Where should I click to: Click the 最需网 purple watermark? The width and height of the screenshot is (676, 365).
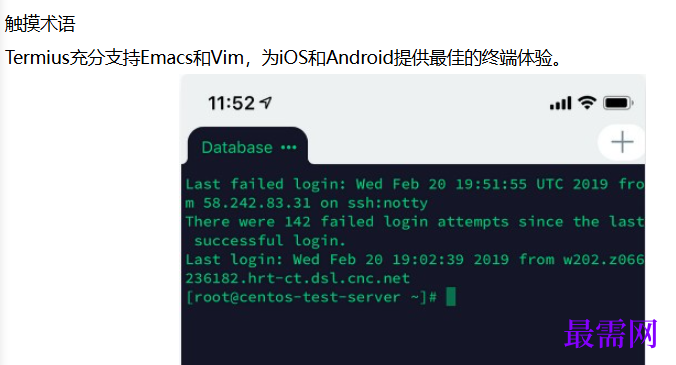pos(610,334)
